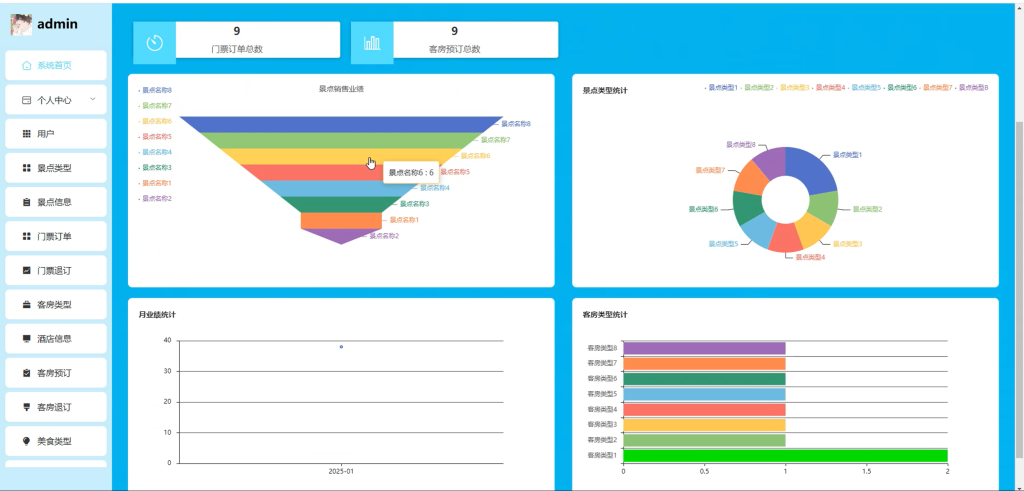The width and height of the screenshot is (1024, 491).
Task: Click the monitor icon beside 酒店信息
Action: (x=27, y=339)
